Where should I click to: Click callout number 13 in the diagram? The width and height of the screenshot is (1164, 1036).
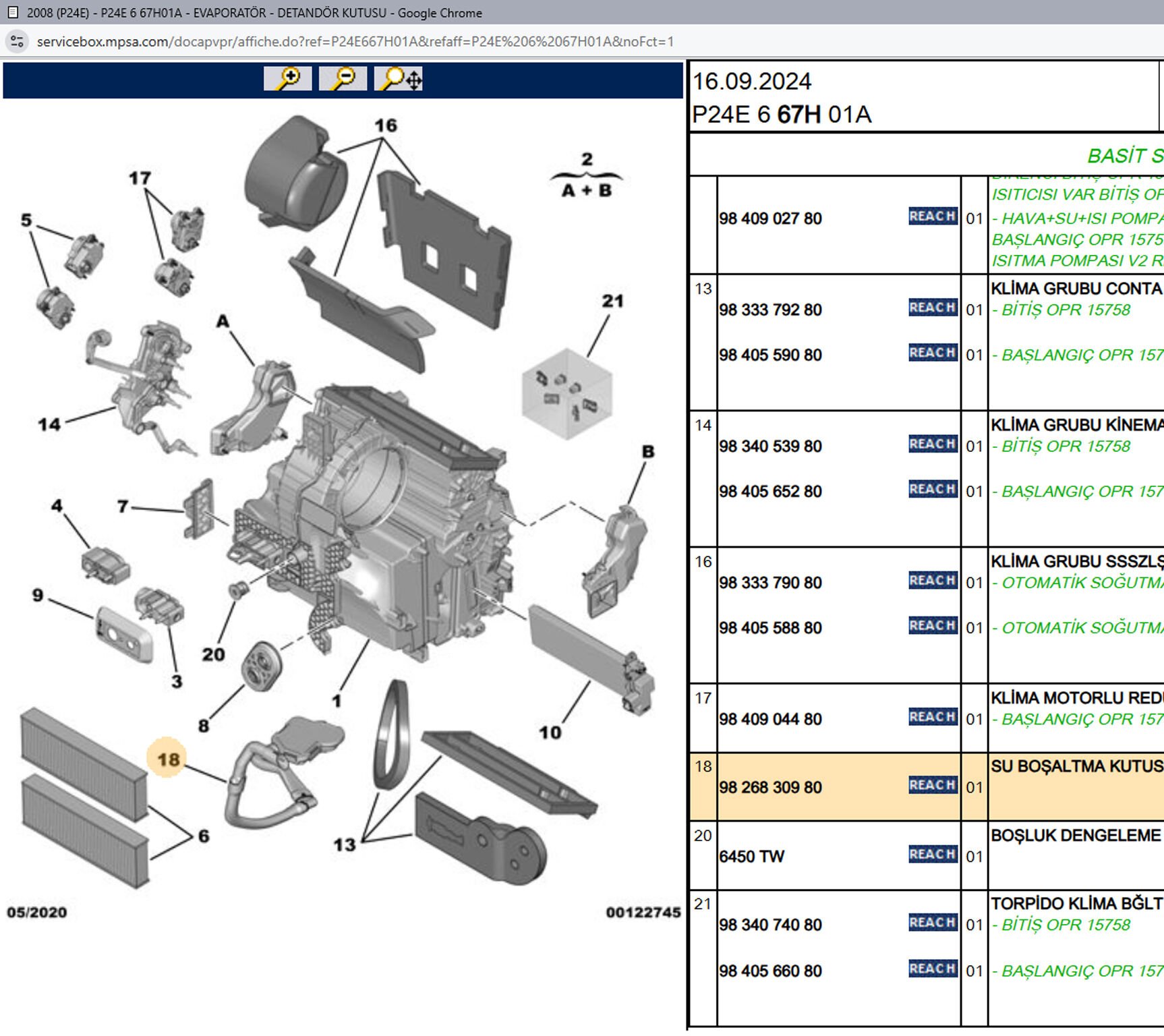(x=344, y=844)
